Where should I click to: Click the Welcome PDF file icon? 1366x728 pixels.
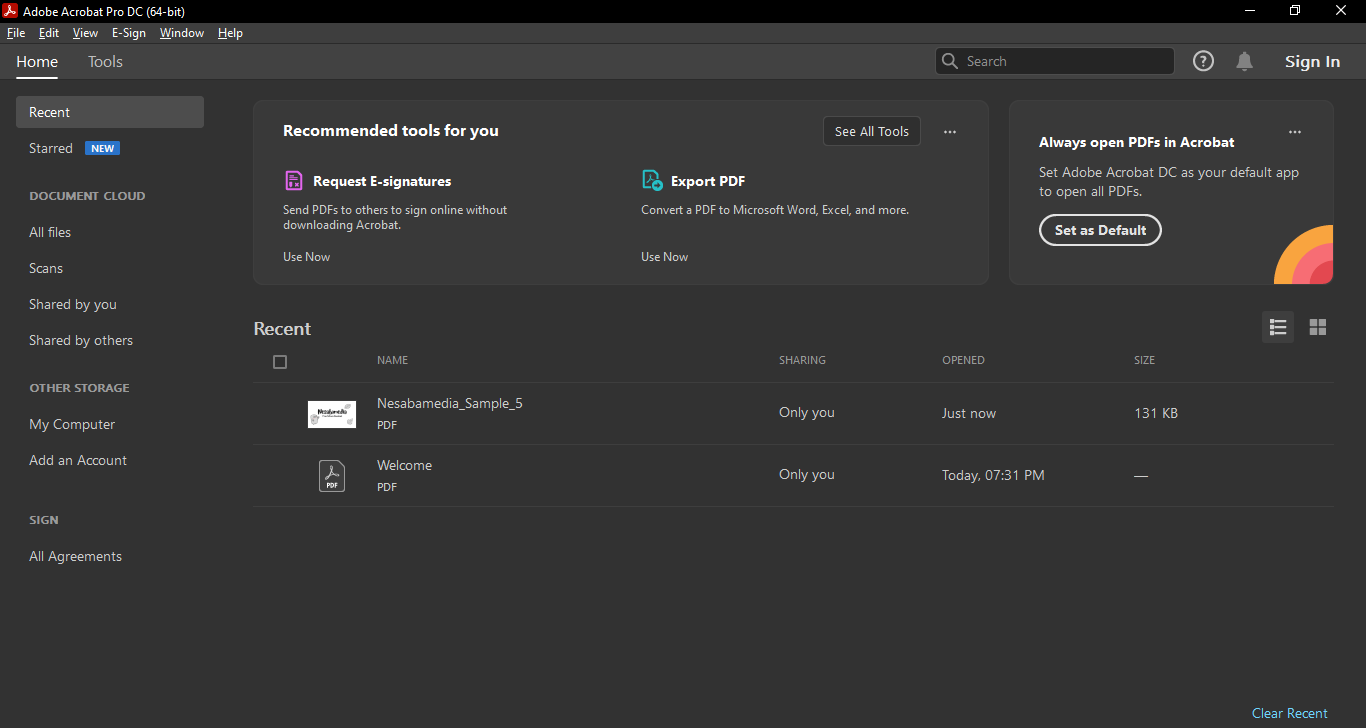click(332, 475)
